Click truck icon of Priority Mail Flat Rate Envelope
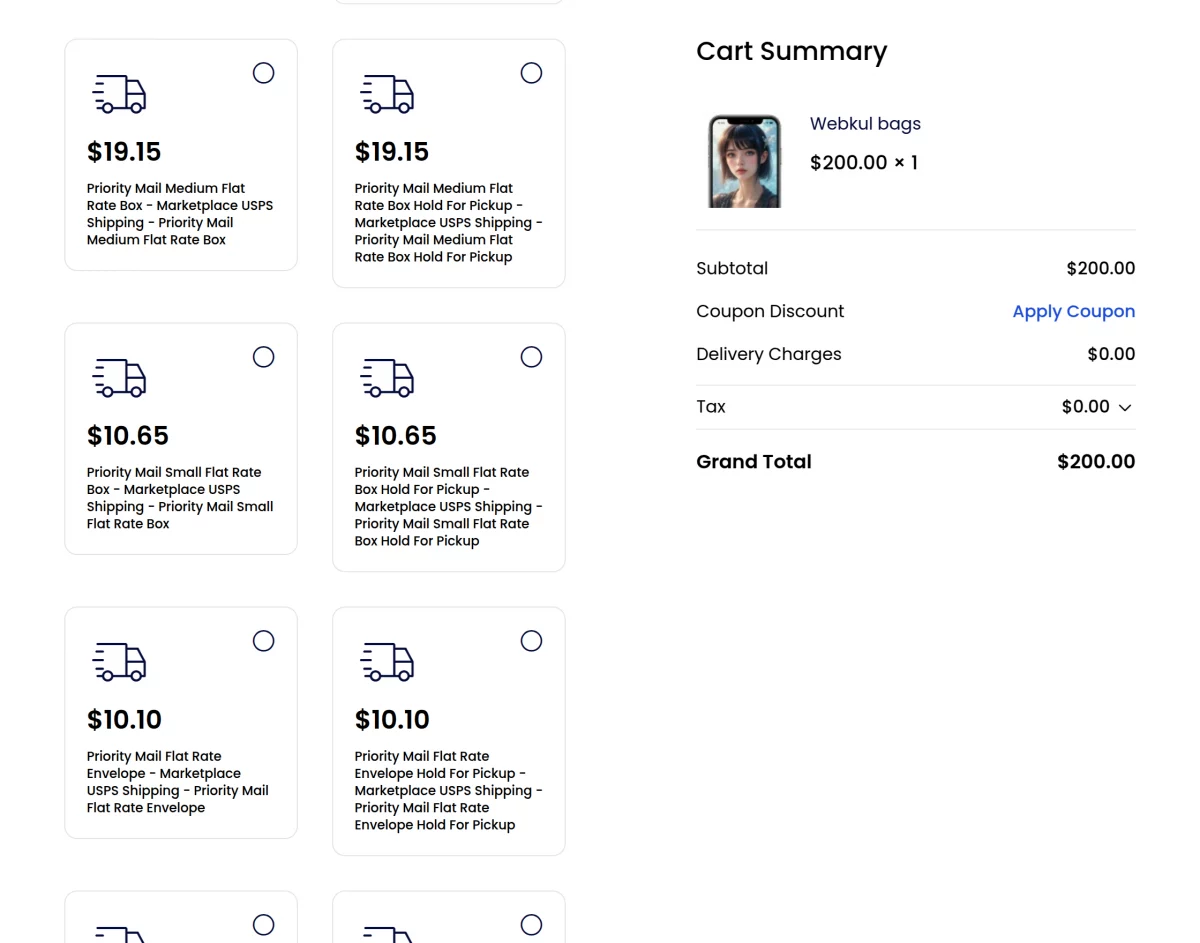 point(119,662)
